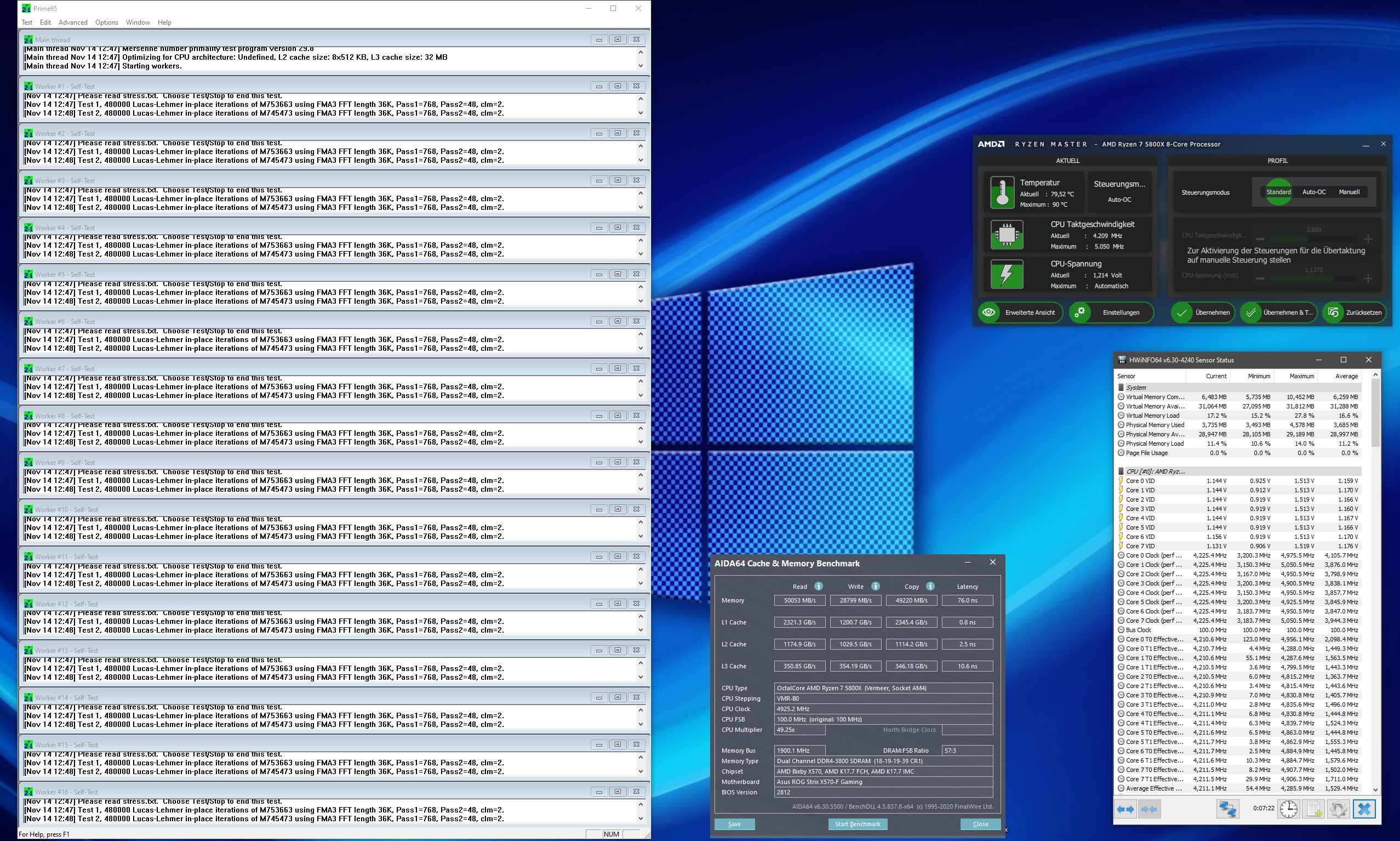Click plus stepper beside CPU-Spannung slider
Screen dimensions: 1400x841
pyautogui.click(x=1368, y=279)
